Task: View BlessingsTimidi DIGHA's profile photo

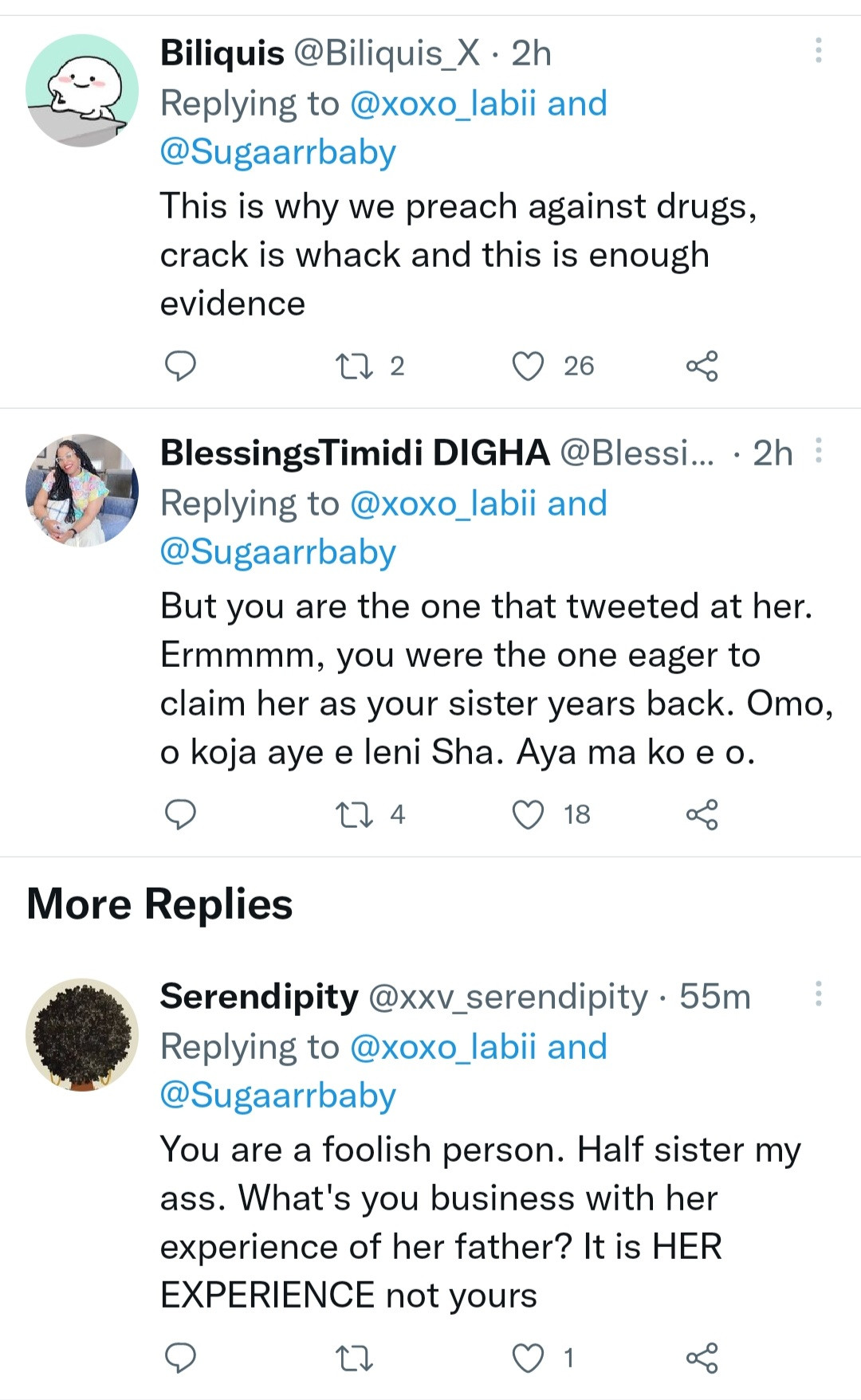Action: coord(82,490)
